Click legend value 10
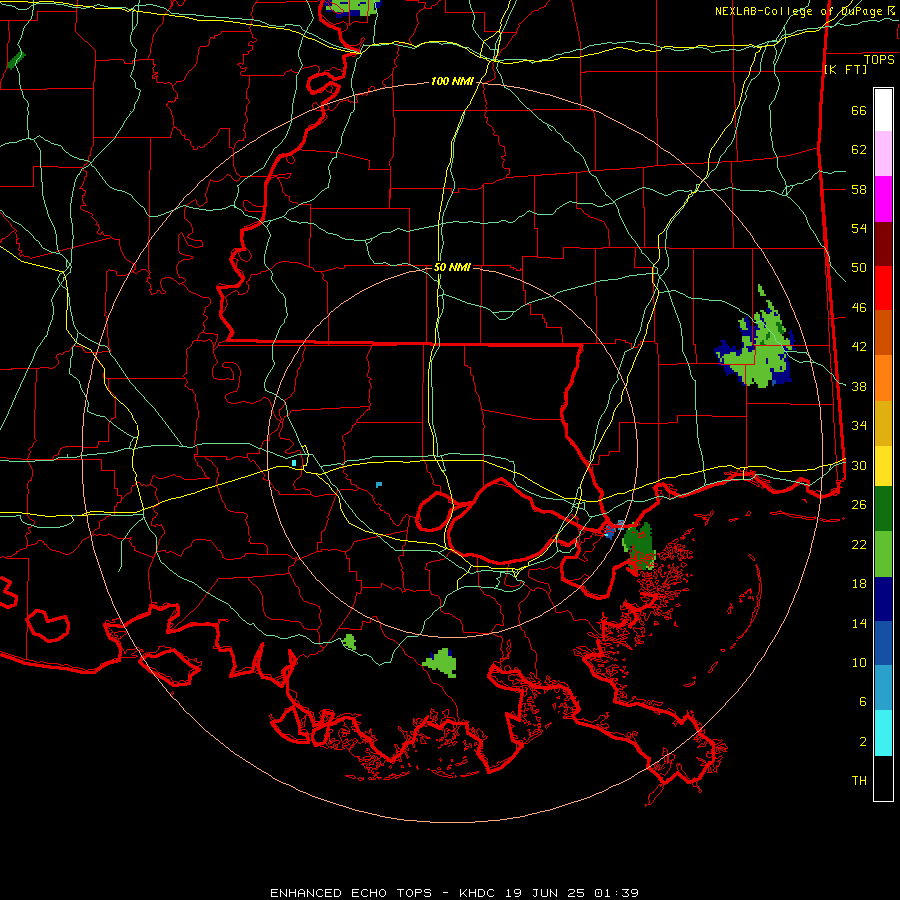 tap(859, 662)
